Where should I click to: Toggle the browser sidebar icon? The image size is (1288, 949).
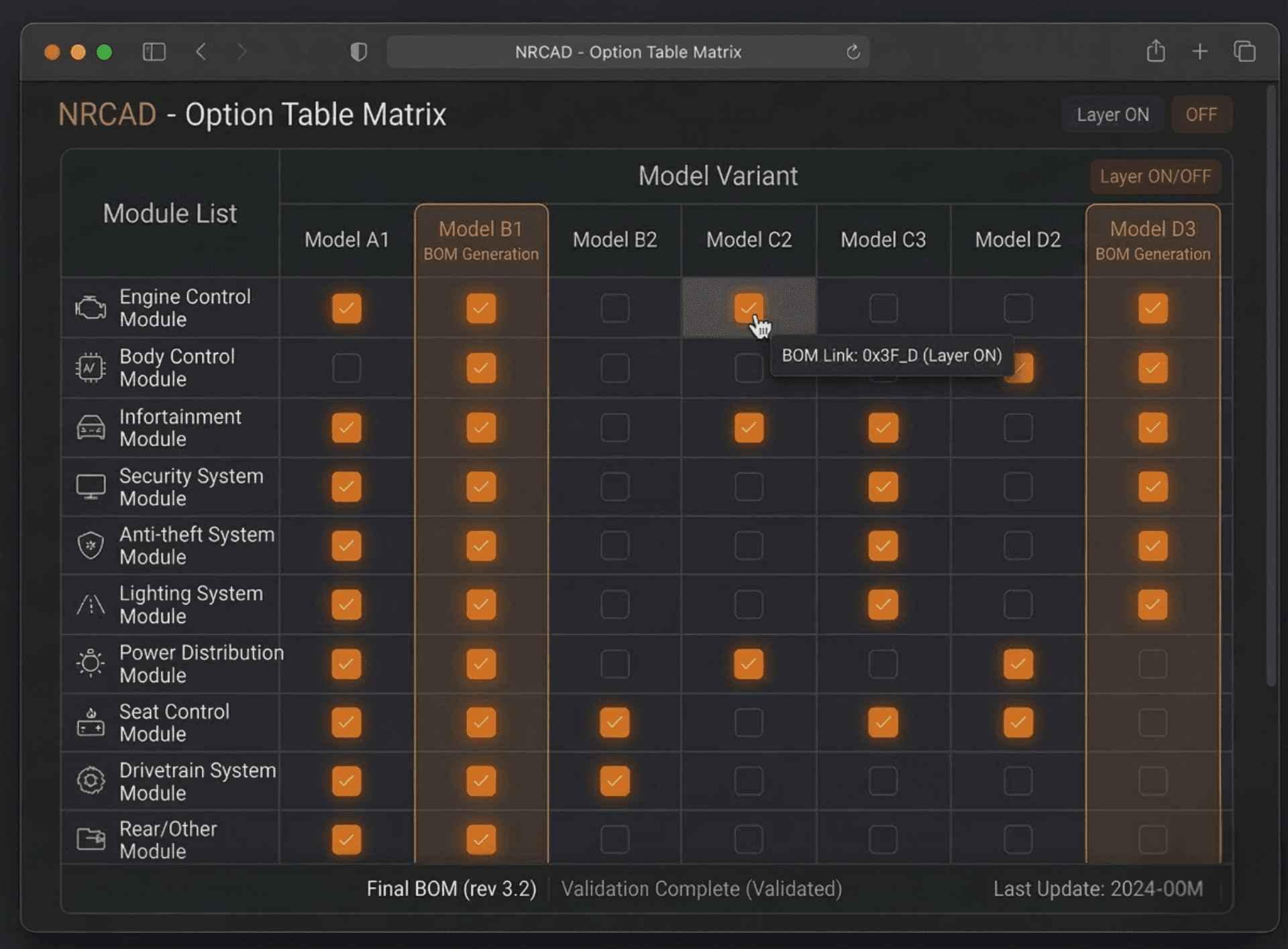pos(154,52)
